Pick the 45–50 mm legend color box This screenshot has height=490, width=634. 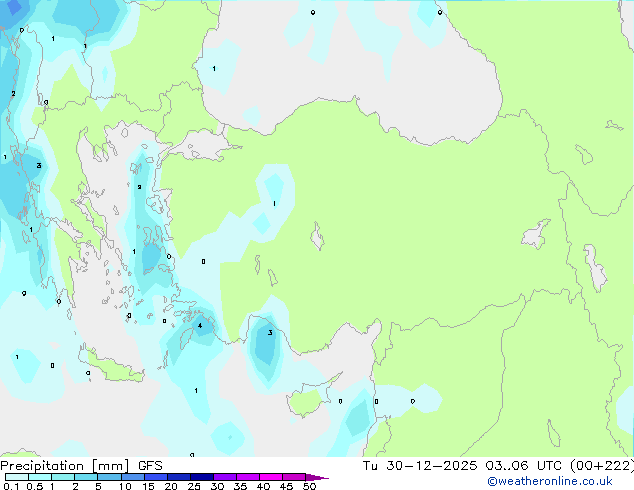pyautogui.click(x=294, y=477)
